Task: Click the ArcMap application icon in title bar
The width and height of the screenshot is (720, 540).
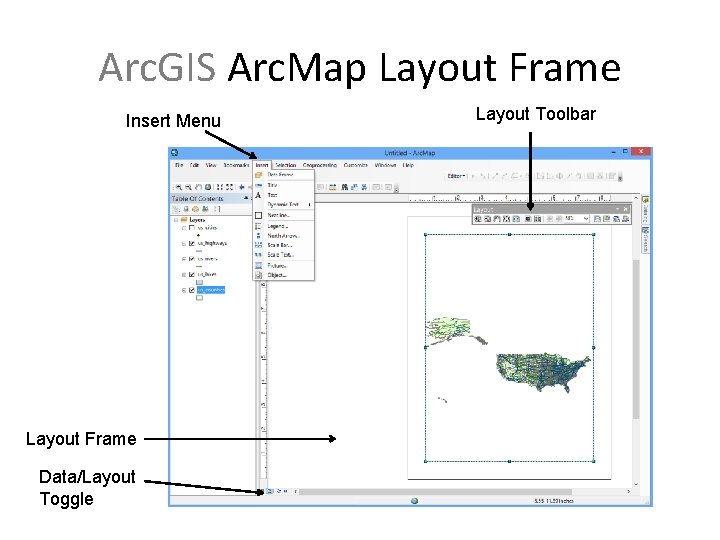Action: point(174,153)
